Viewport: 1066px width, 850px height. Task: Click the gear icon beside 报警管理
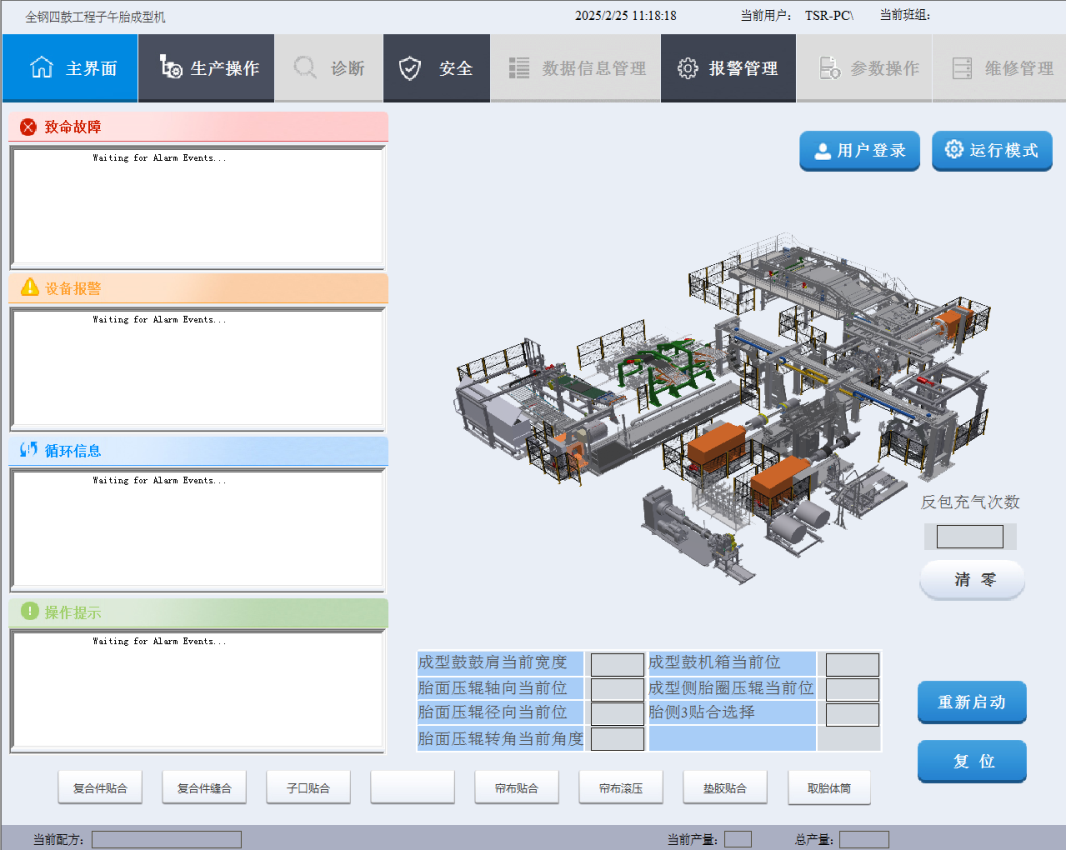click(x=688, y=68)
